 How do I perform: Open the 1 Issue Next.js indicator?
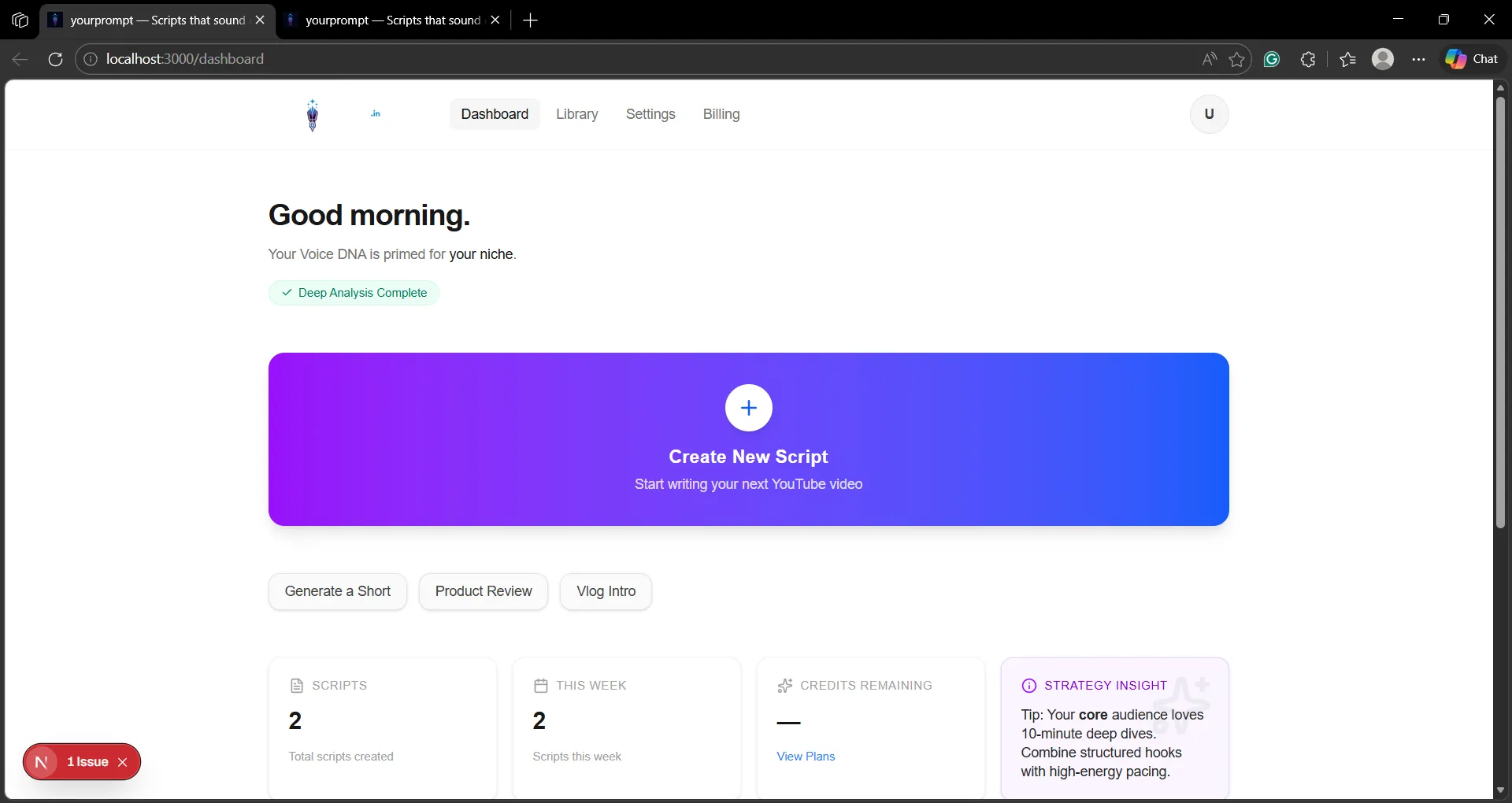click(87, 762)
